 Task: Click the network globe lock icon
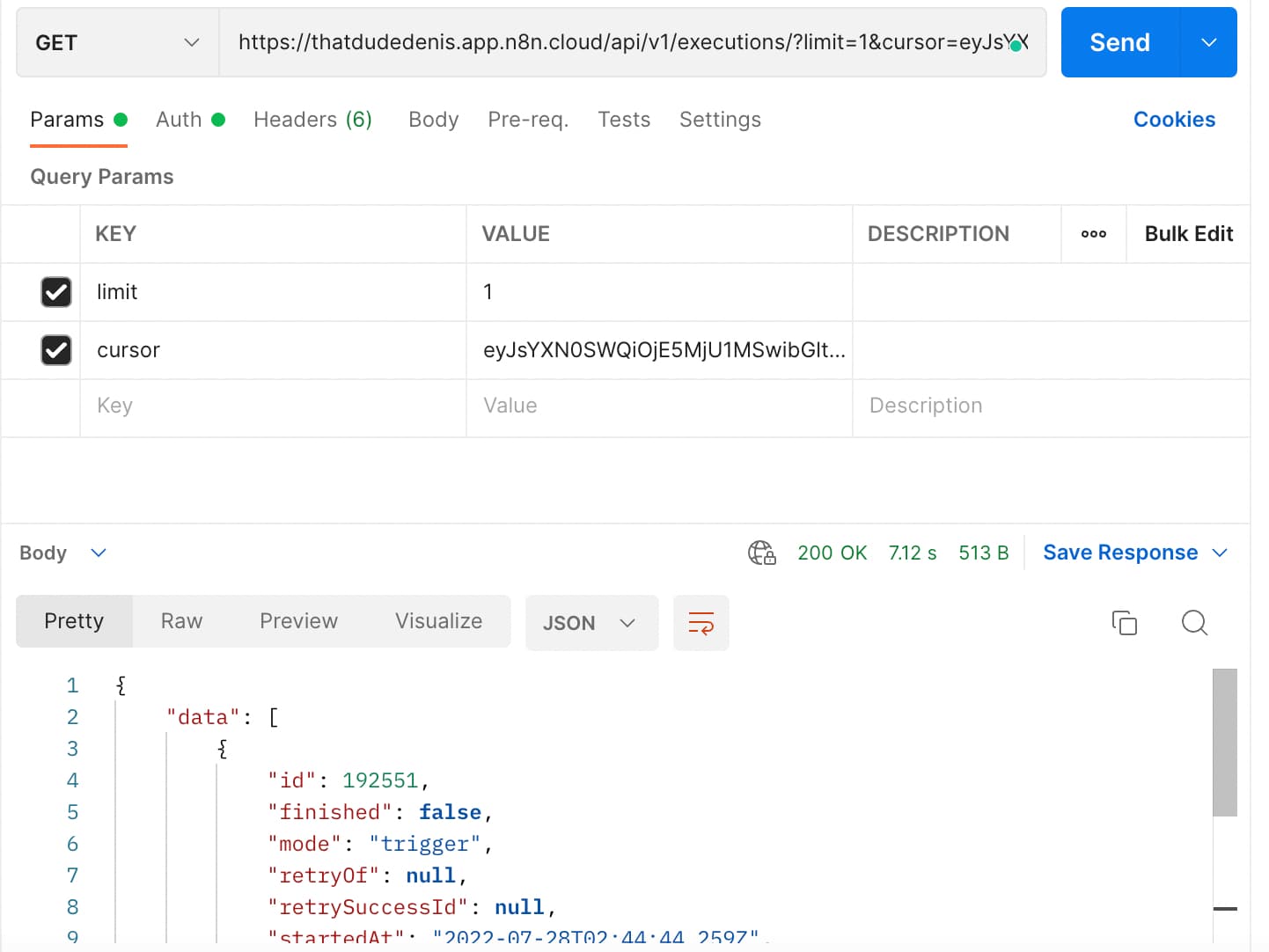[761, 553]
